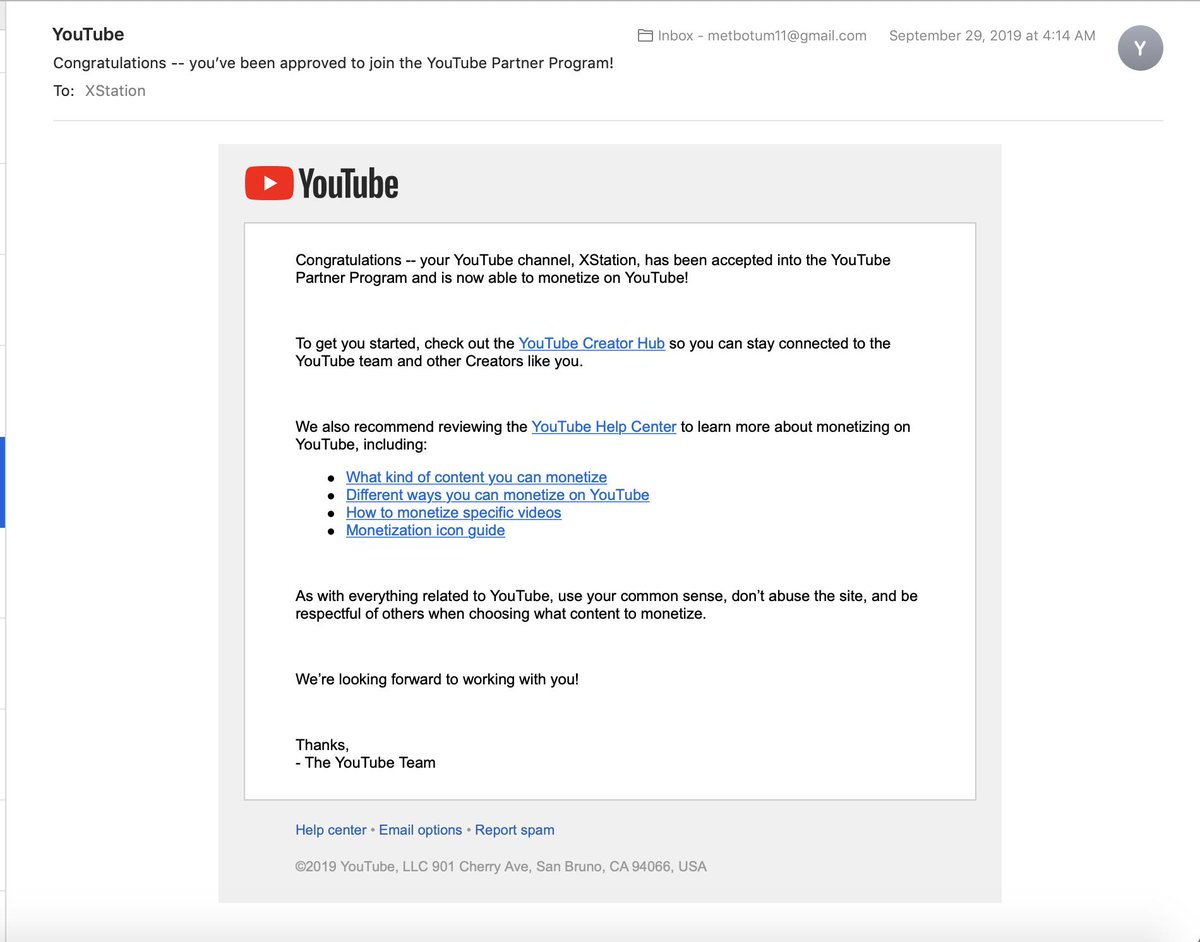The height and width of the screenshot is (942, 1200).
Task: Click the 'To:' label in the header
Action: (63, 91)
